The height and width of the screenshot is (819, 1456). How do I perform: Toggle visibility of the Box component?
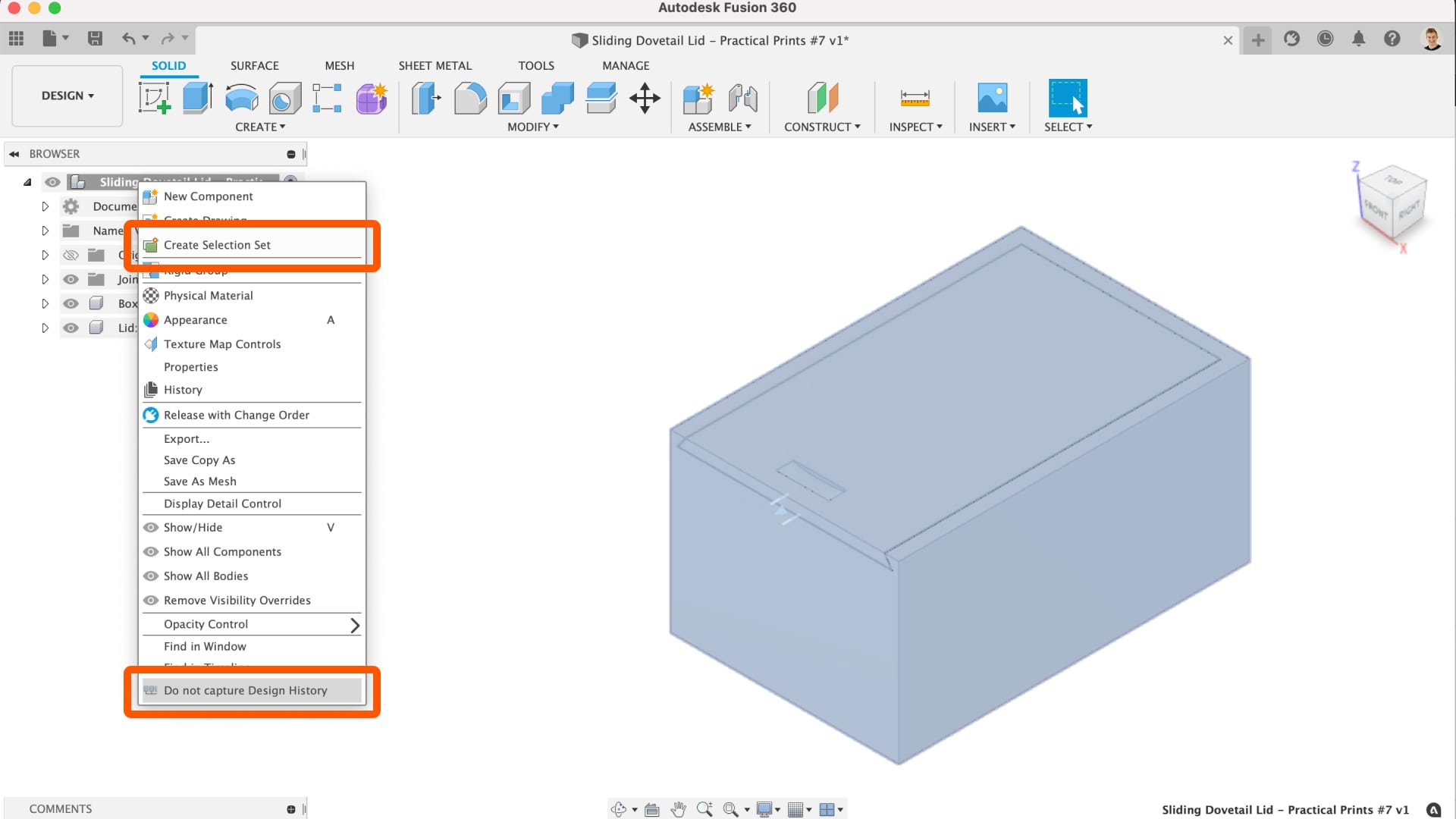point(71,303)
